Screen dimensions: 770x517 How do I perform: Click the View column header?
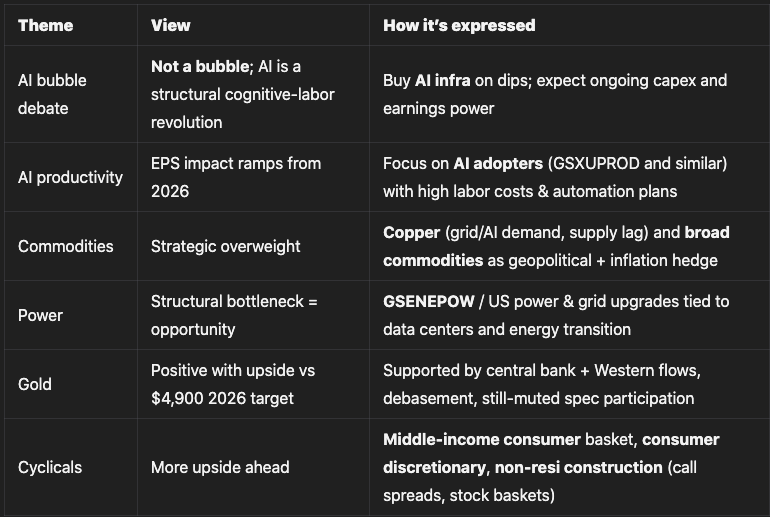pos(171,25)
